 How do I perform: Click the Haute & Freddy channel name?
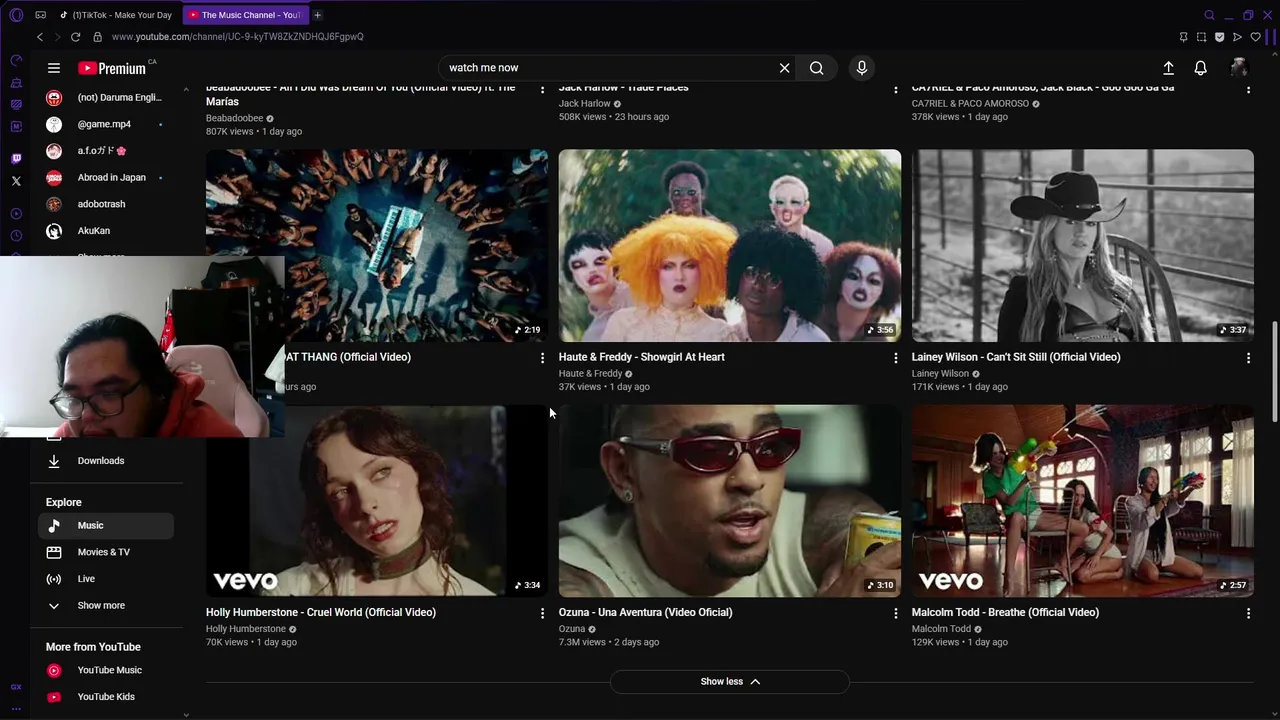point(590,374)
